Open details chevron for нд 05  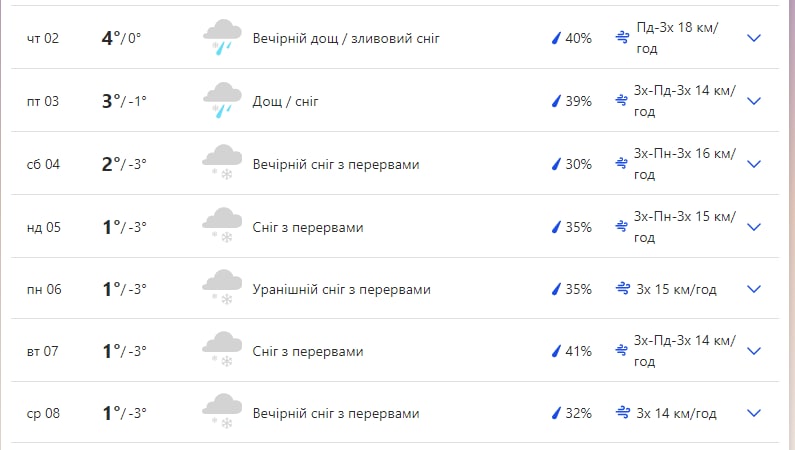(754, 226)
